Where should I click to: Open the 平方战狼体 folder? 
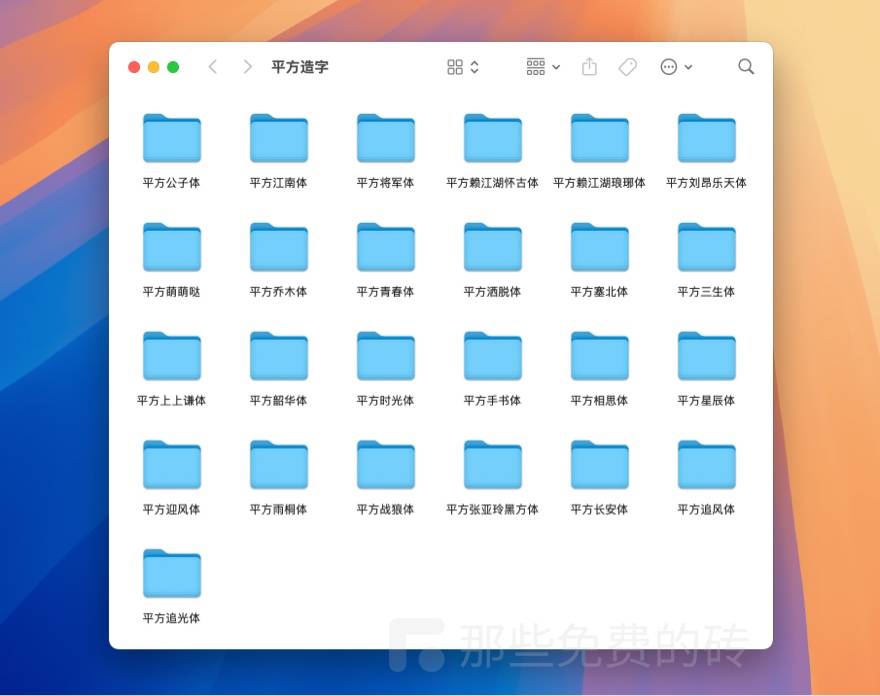[385, 464]
